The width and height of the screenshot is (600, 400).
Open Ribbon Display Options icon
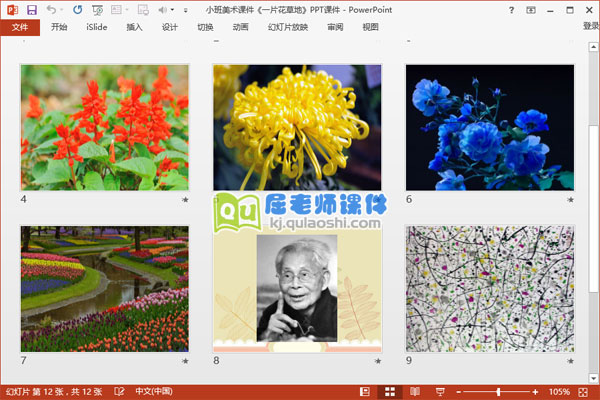coord(531,10)
